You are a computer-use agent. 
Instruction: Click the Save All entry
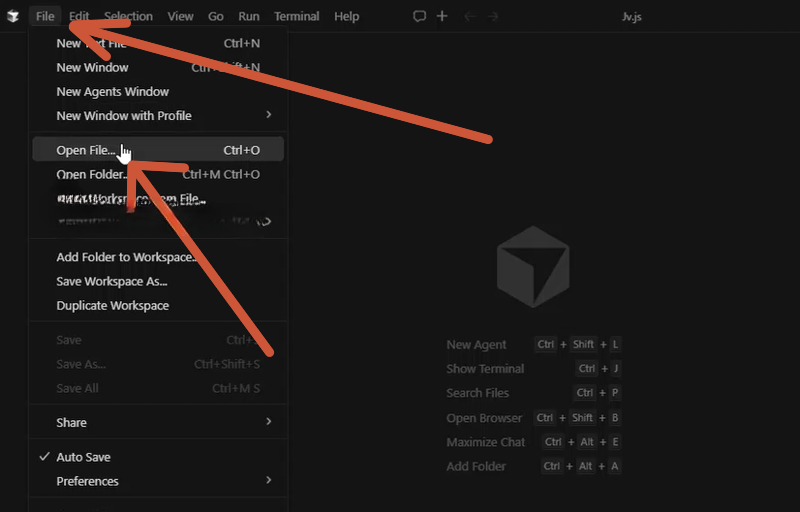click(158, 389)
